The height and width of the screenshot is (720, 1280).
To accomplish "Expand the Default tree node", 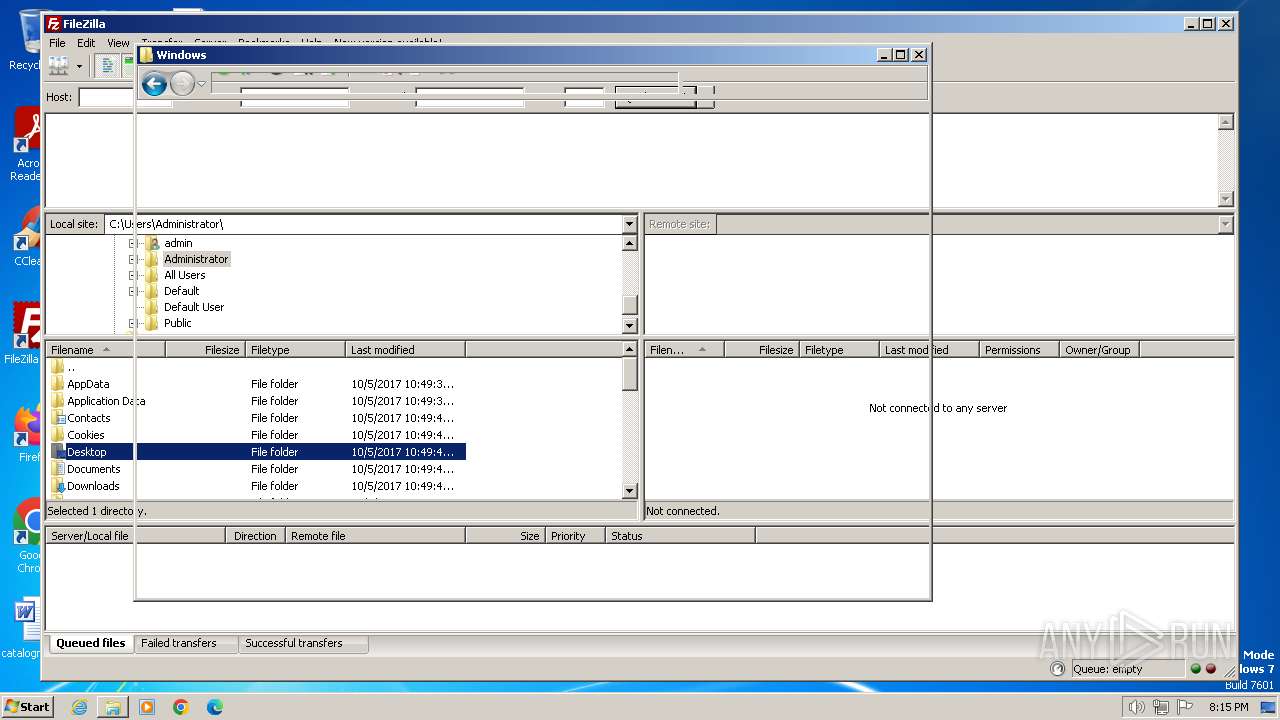I will click(132, 291).
